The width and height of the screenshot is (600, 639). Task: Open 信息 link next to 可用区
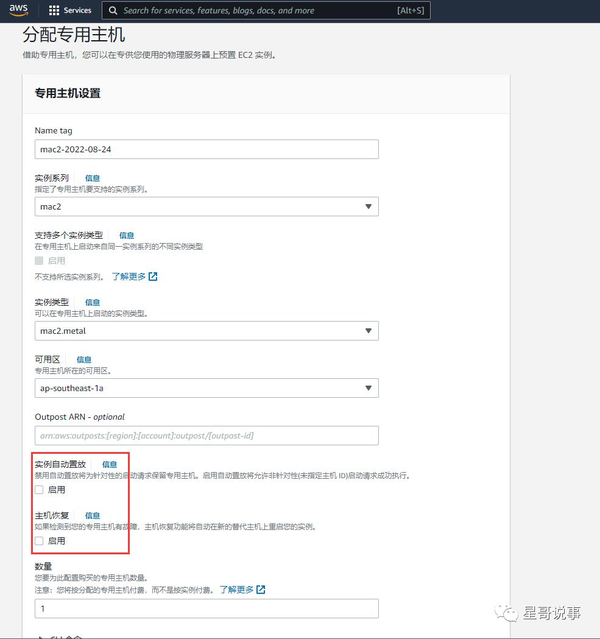[x=84, y=359]
